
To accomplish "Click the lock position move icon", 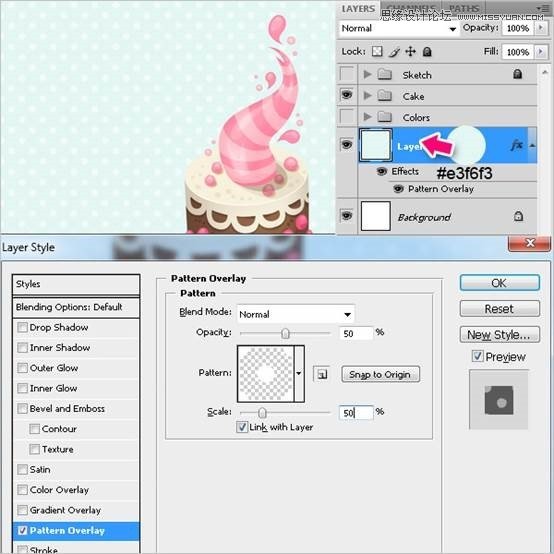I will pyautogui.click(x=410, y=52).
